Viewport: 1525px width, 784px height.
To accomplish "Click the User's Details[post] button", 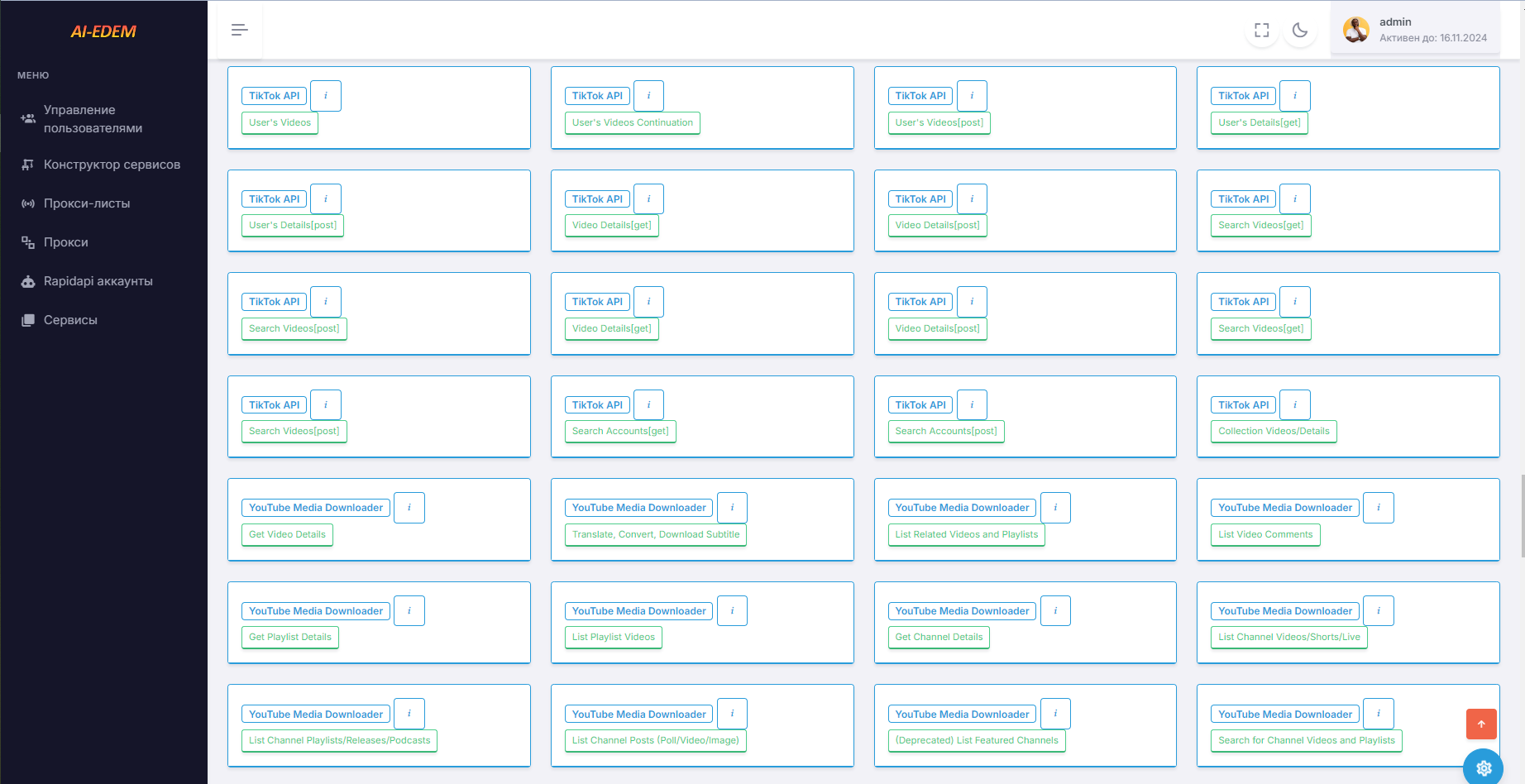I will [x=293, y=225].
